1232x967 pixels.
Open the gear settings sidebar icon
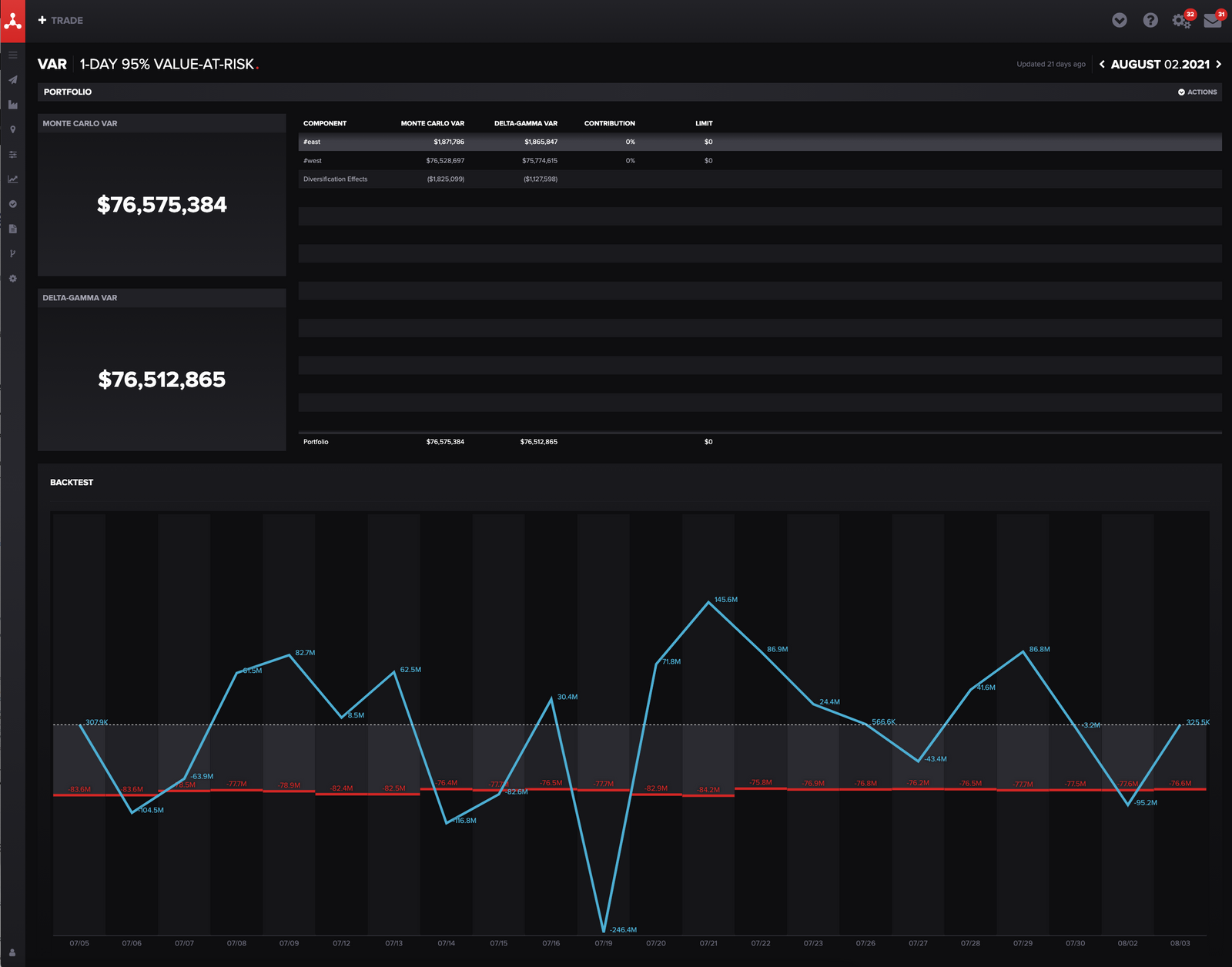coord(12,279)
